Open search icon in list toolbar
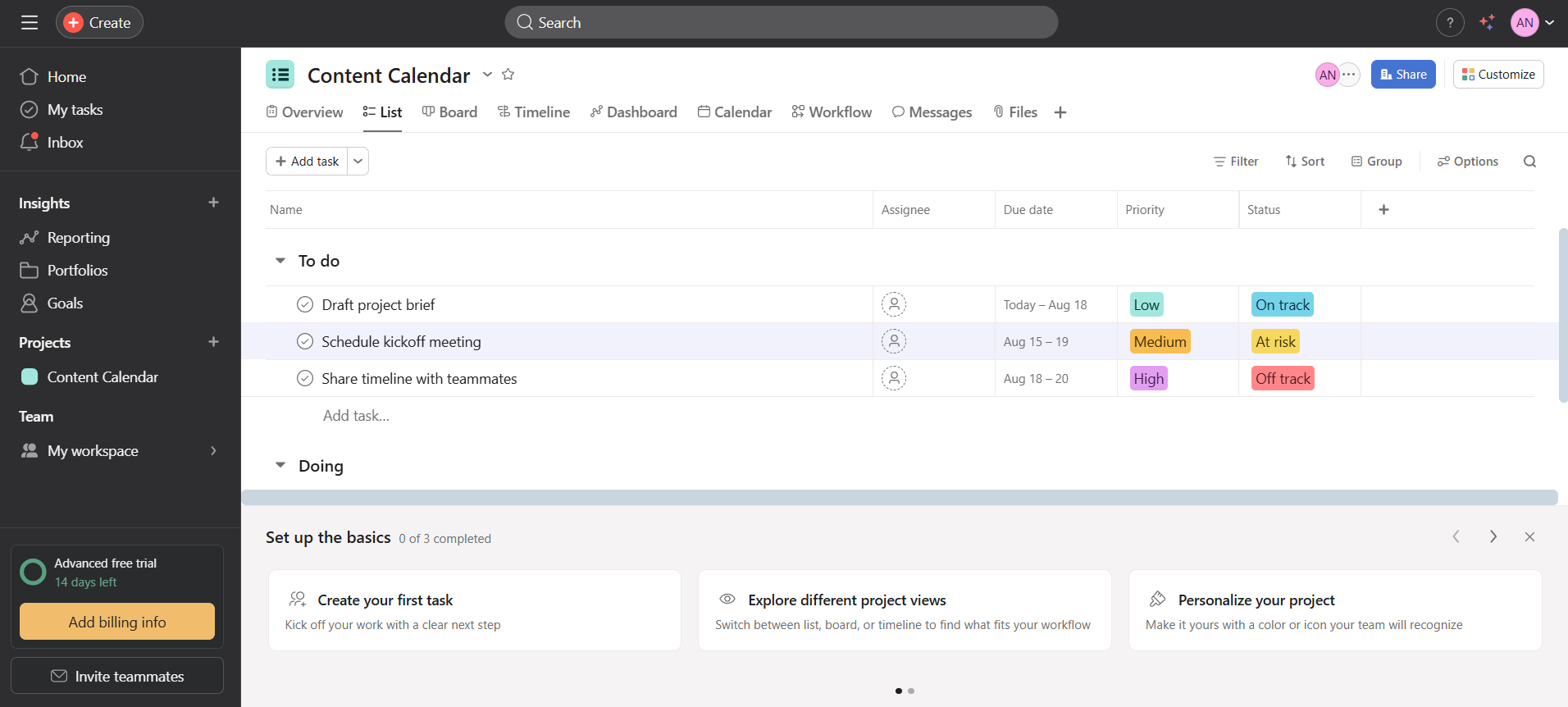Image resolution: width=1568 pixels, height=707 pixels. [1529, 162]
